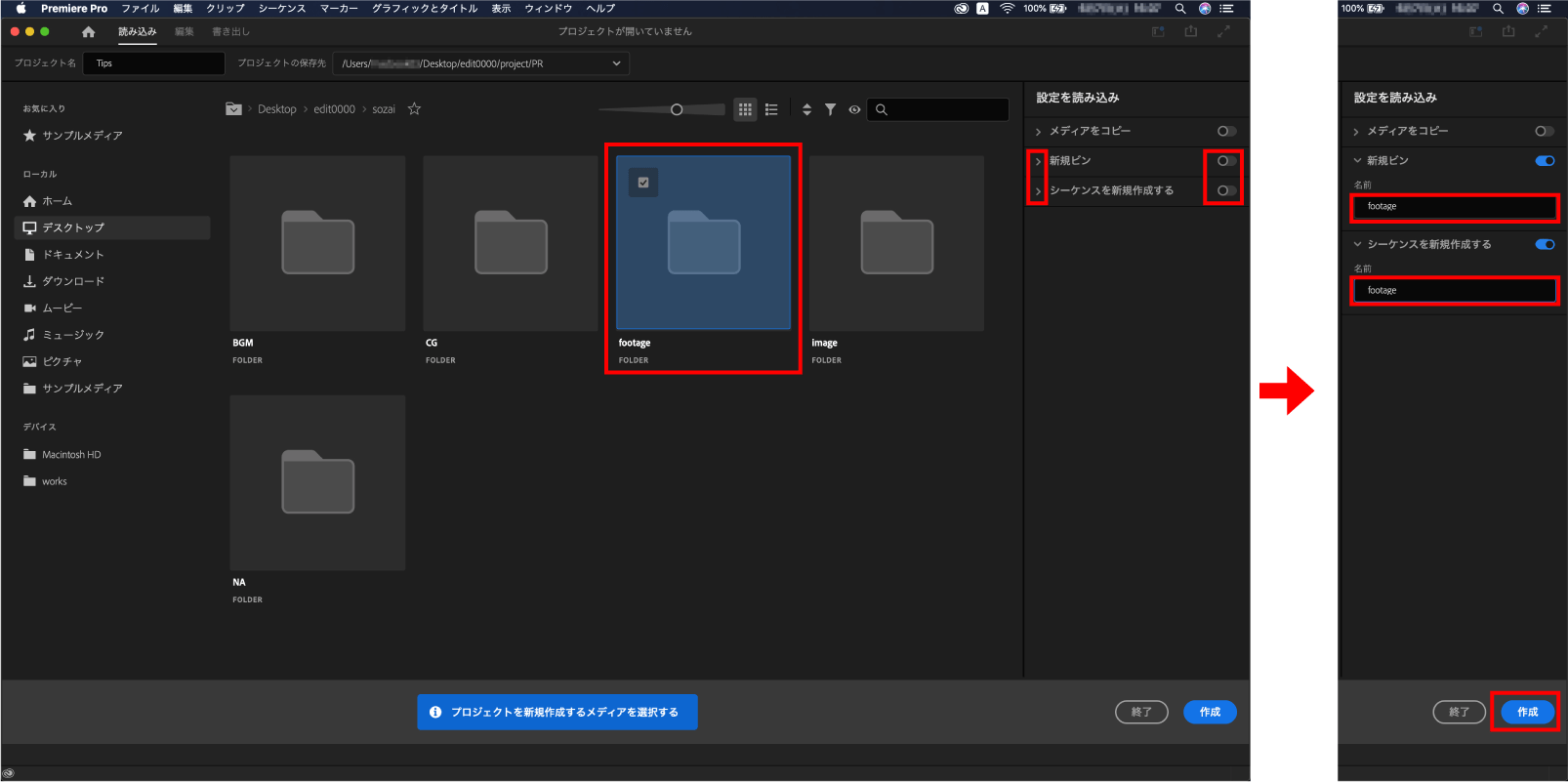Add sozai folder to favorites star
Image resolution: width=1568 pixels, height=782 pixels.
414,109
